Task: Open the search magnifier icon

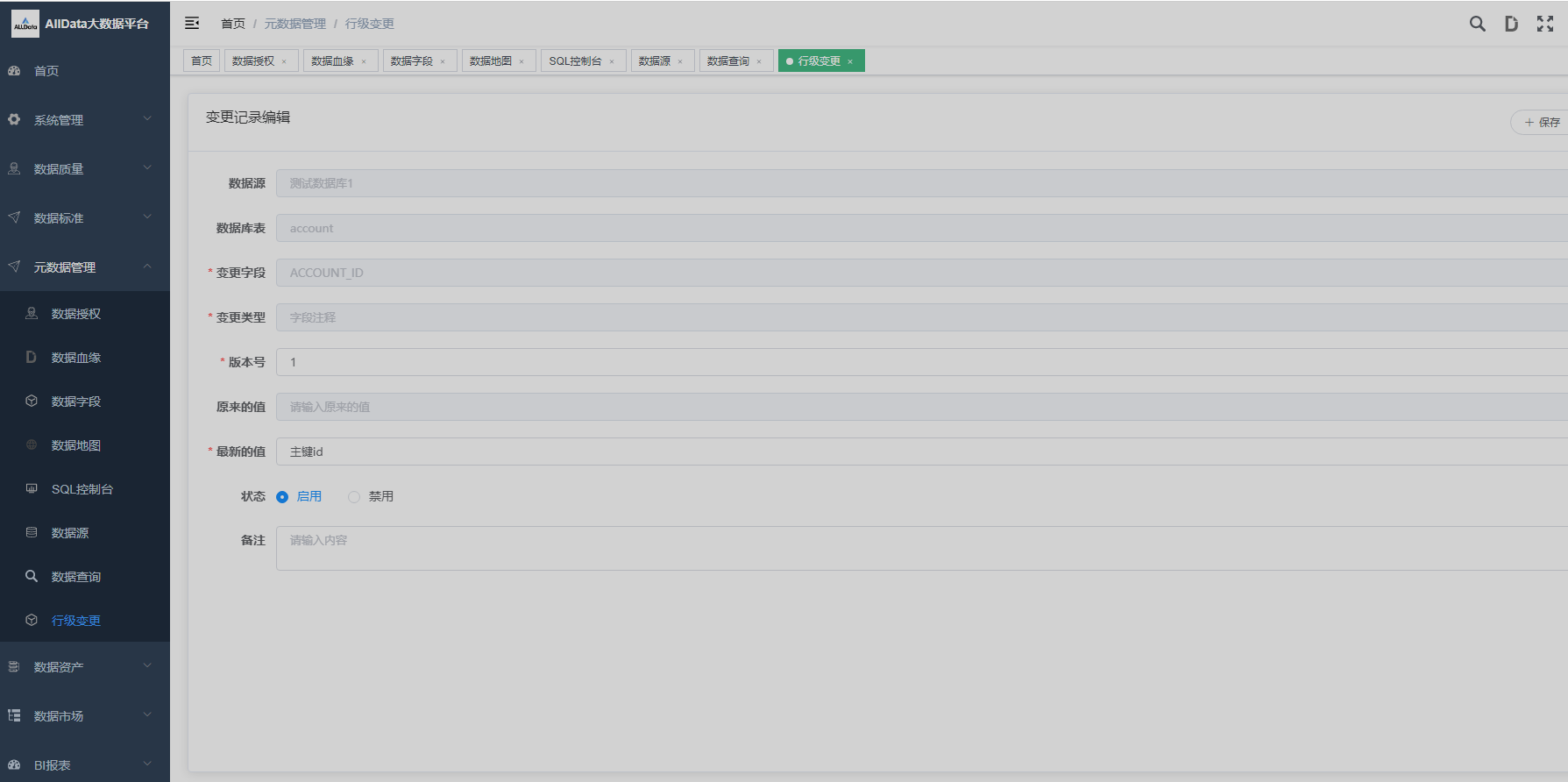Action: 1477,24
